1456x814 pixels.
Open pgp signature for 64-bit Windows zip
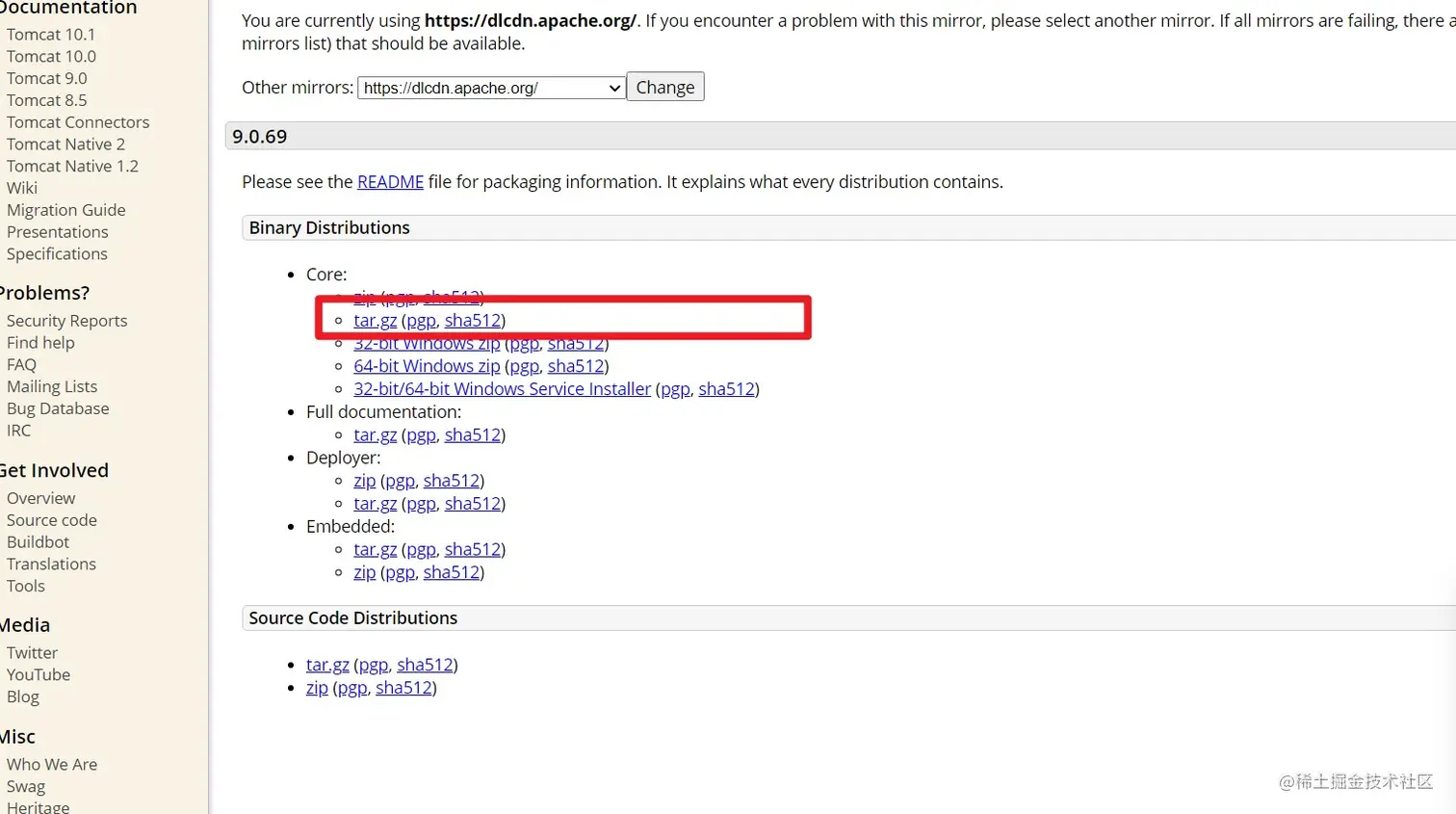(x=524, y=366)
